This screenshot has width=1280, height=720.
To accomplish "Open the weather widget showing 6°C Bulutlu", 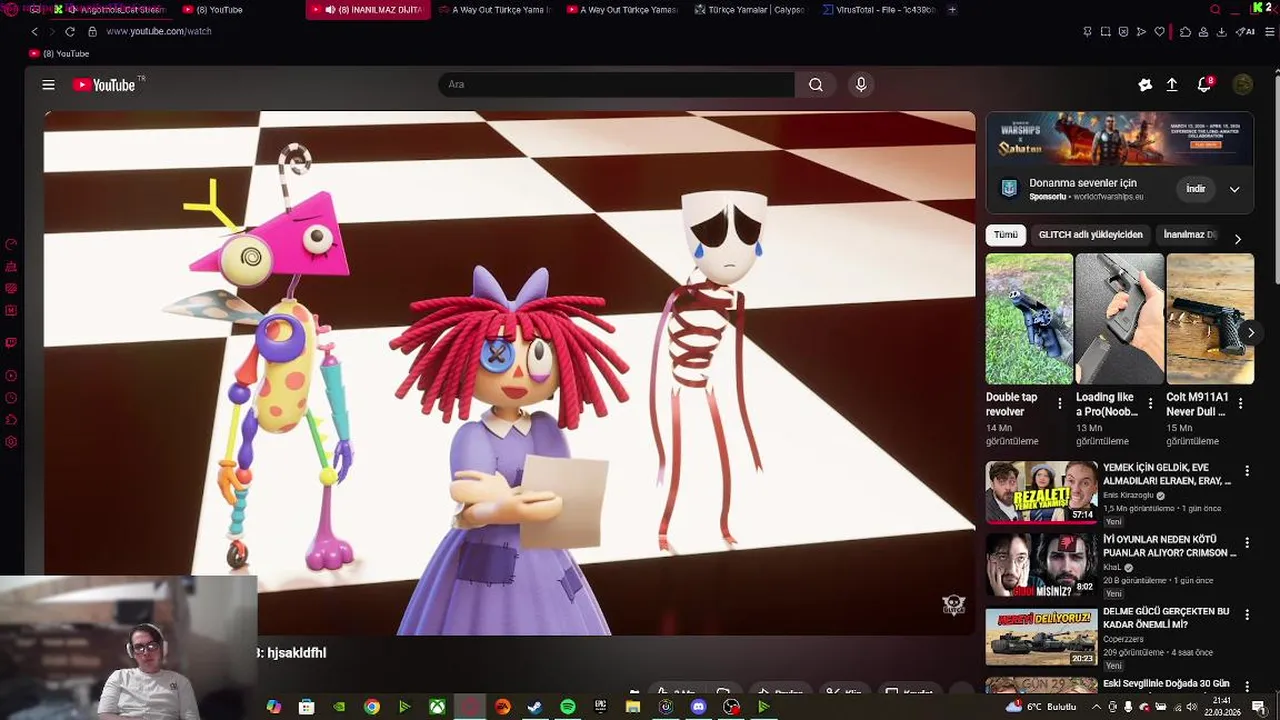I will [1041, 707].
